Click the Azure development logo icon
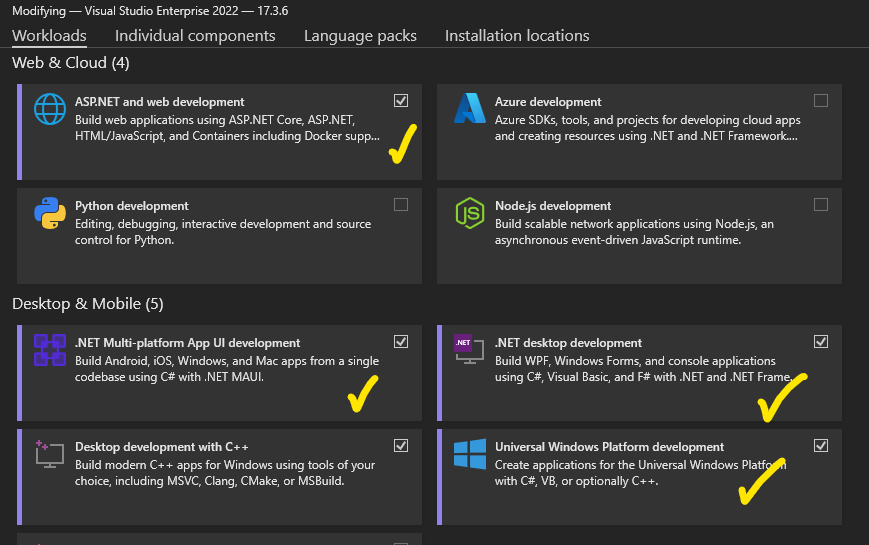 click(x=470, y=108)
